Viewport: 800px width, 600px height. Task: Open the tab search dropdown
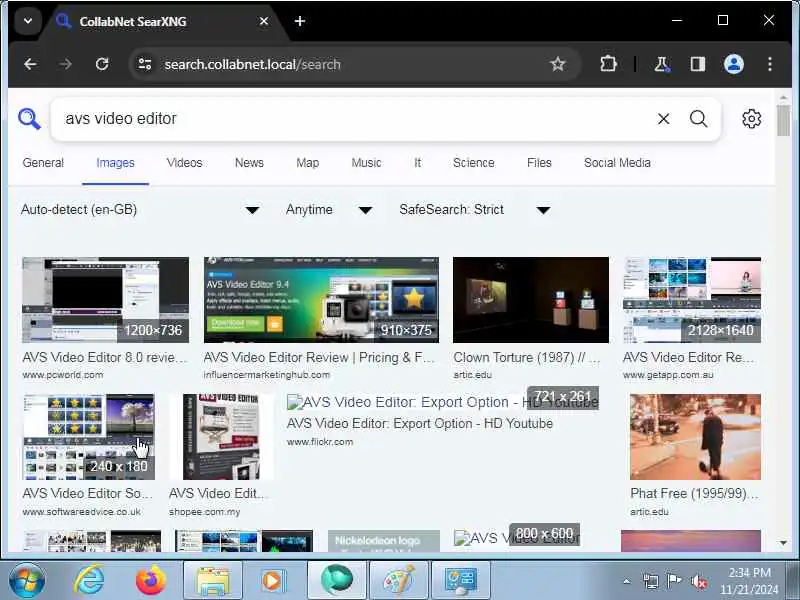tap(28, 21)
